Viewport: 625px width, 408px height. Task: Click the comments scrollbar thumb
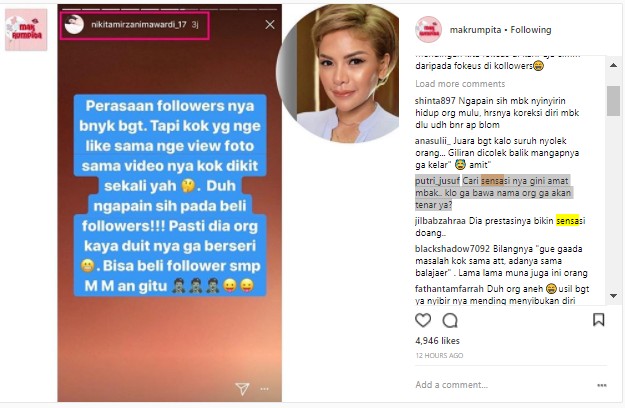point(613,101)
